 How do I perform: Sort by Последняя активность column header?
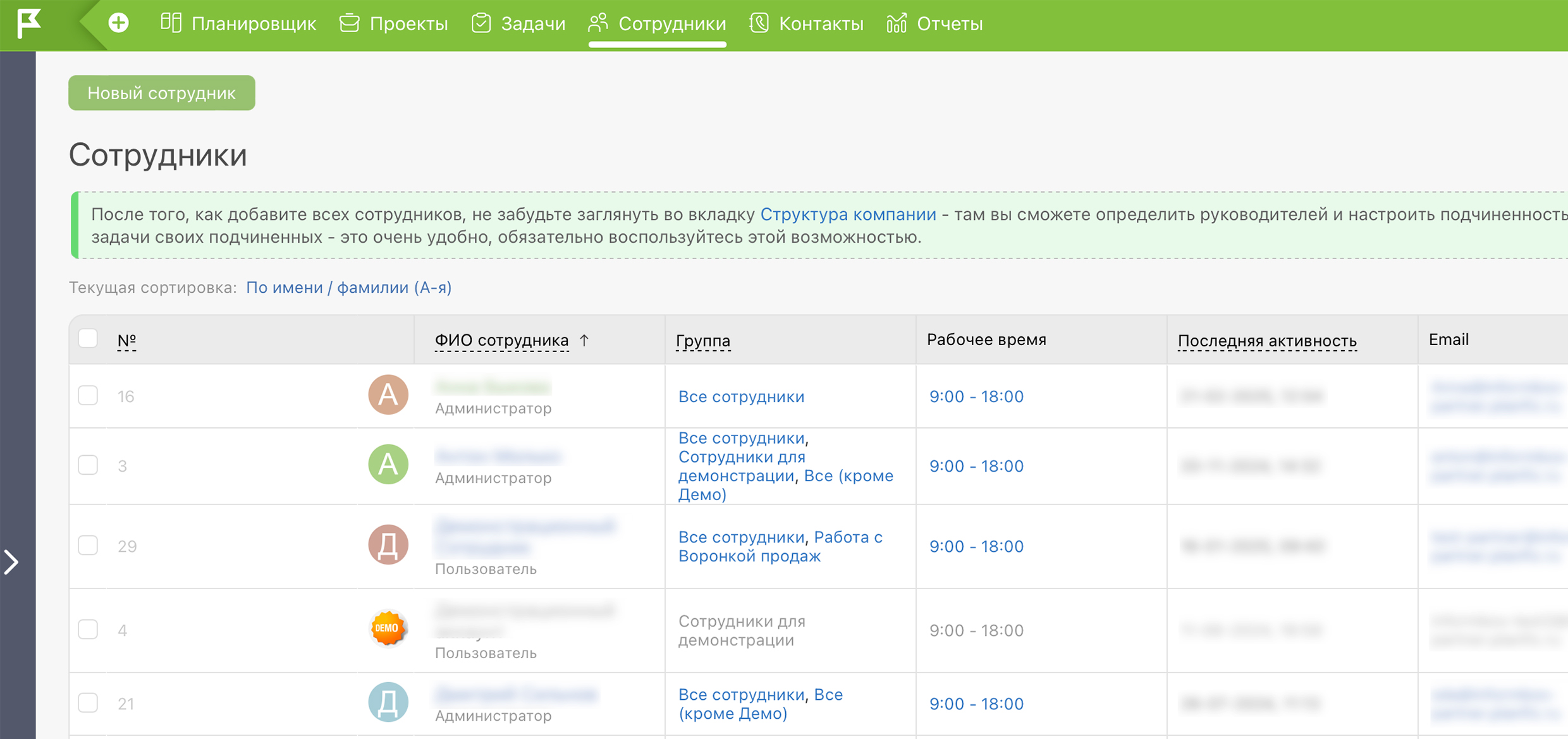click(1267, 341)
